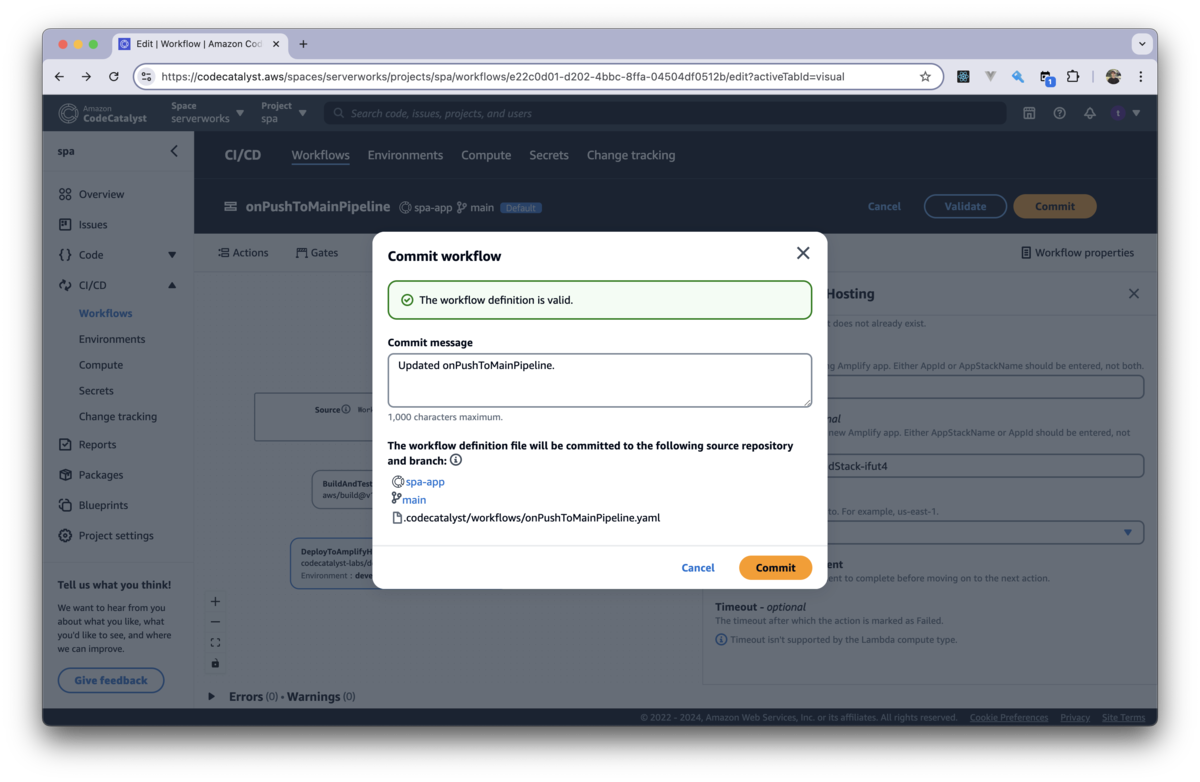
Task: Focus the search code, issues, projects field
Action: click(665, 113)
